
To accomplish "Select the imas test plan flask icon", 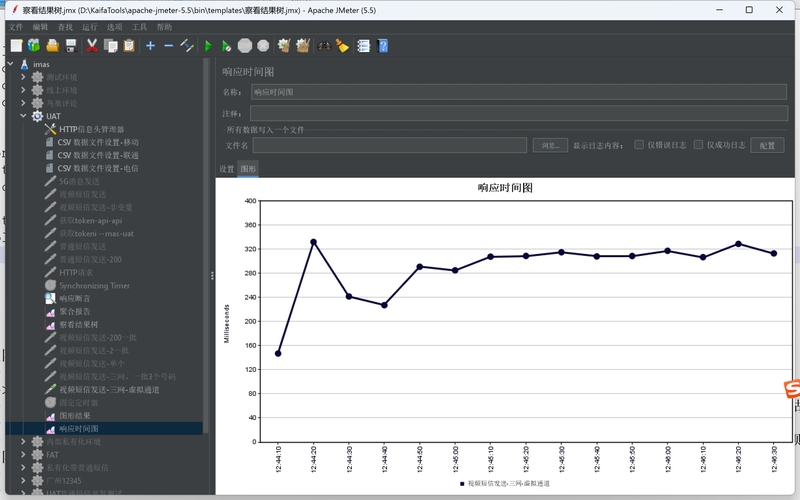I will (24, 64).
